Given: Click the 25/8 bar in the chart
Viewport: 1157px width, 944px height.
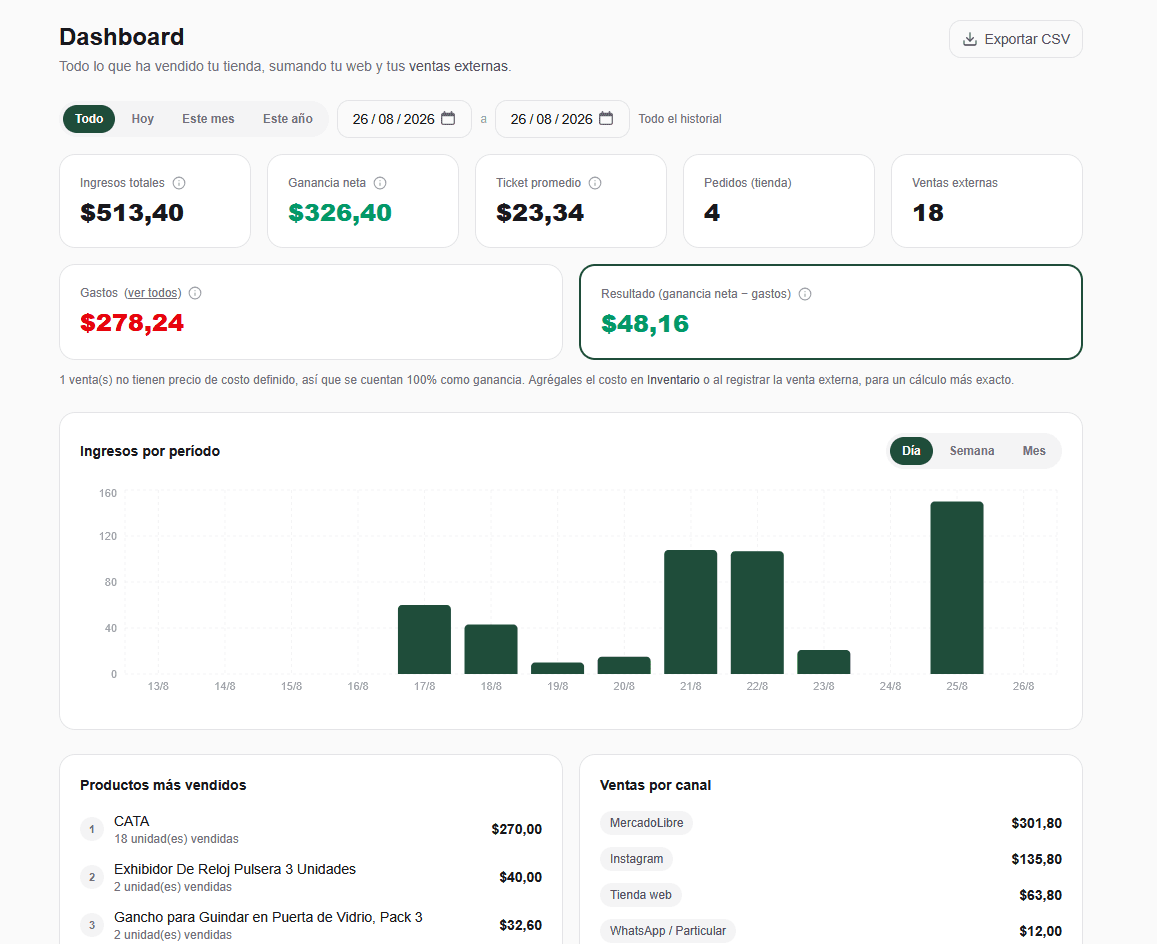Looking at the screenshot, I should 956,588.
